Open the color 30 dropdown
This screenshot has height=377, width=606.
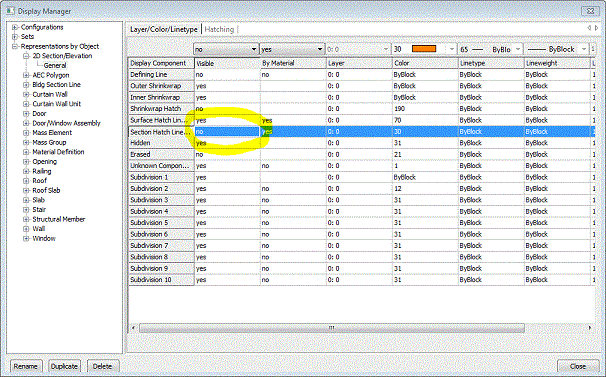pos(452,49)
